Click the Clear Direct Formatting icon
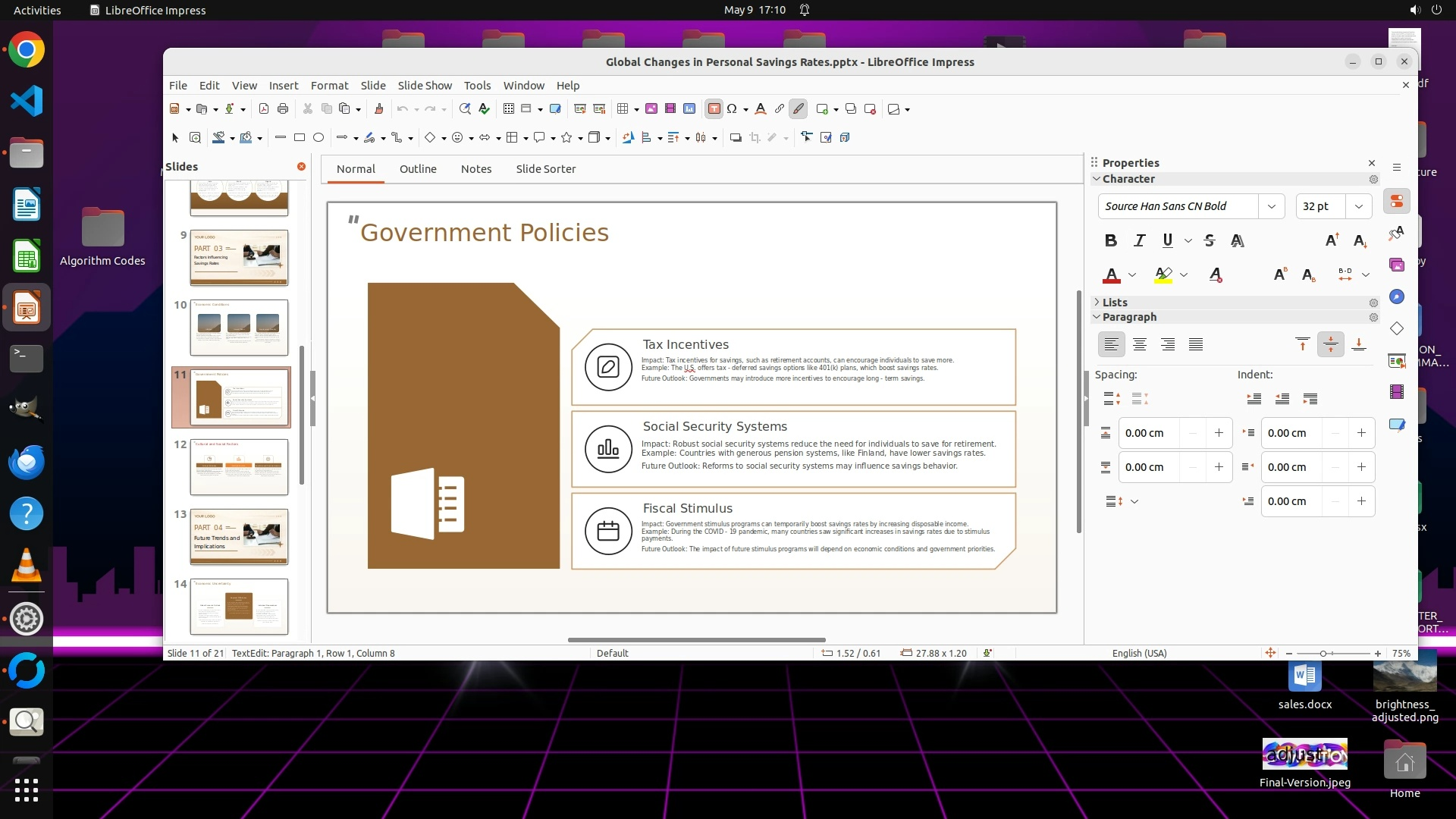The image size is (1456, 819). 1216,275
